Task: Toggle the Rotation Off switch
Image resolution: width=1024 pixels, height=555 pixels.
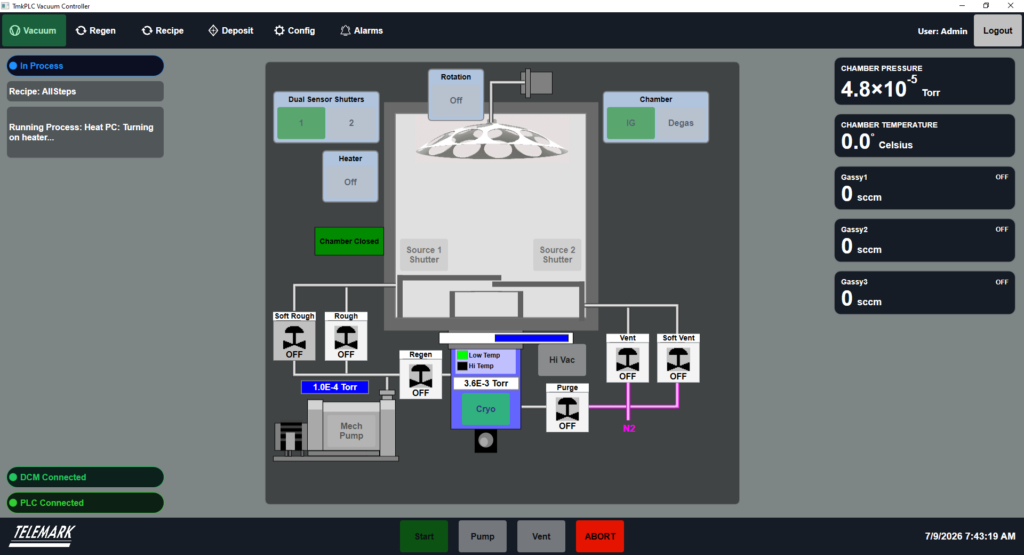Action: click(x=456, y=101)
